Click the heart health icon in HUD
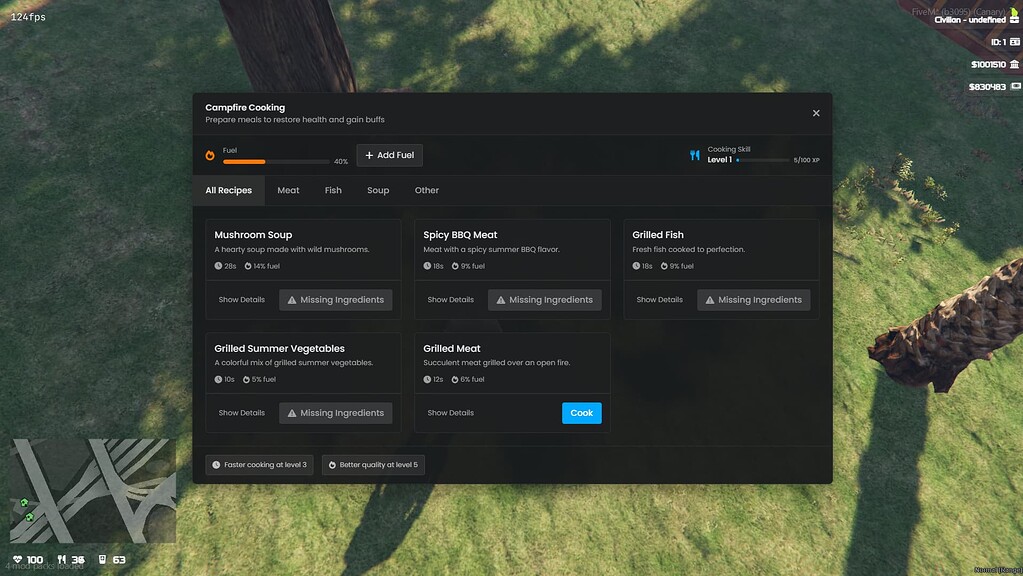The width and height of the screenshot is (1023, 576). 17,560
